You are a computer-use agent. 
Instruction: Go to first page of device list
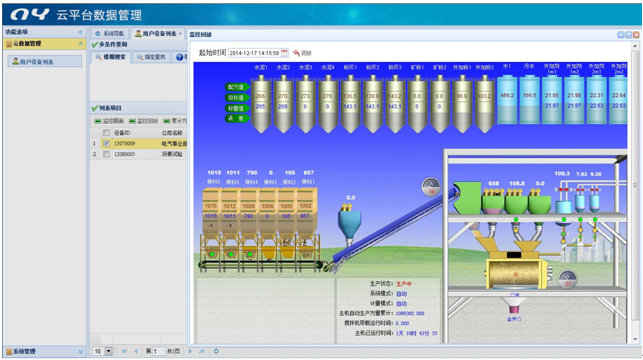pos(124,351)
